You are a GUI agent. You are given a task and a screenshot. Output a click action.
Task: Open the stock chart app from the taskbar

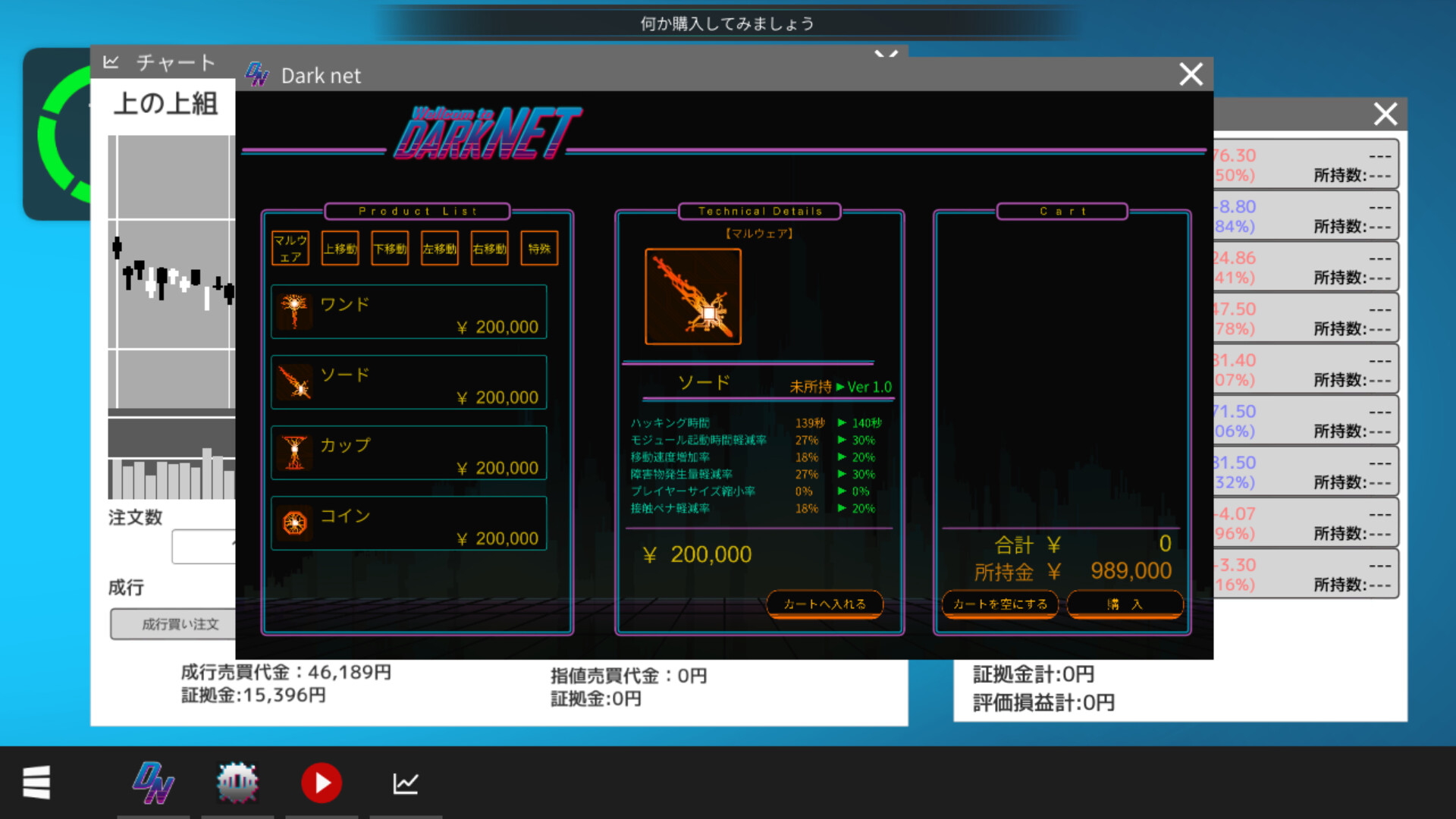coord(406,783)
